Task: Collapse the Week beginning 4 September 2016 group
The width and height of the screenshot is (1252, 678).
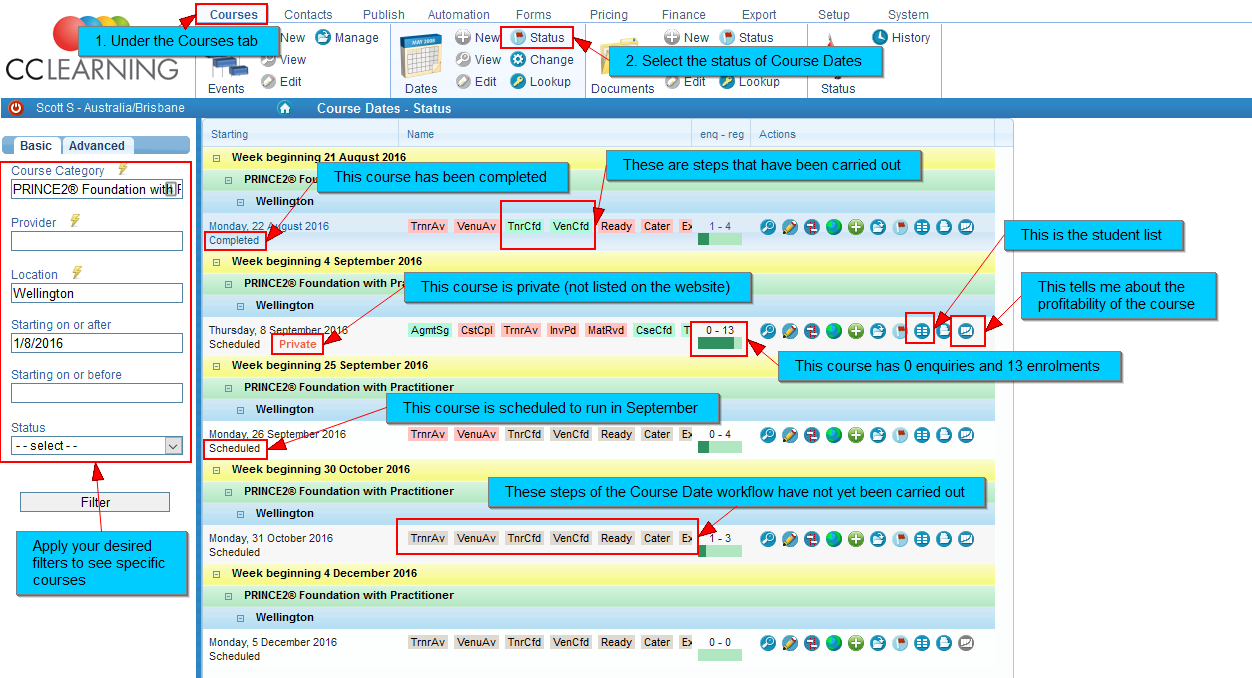Action: coord(216,262)
